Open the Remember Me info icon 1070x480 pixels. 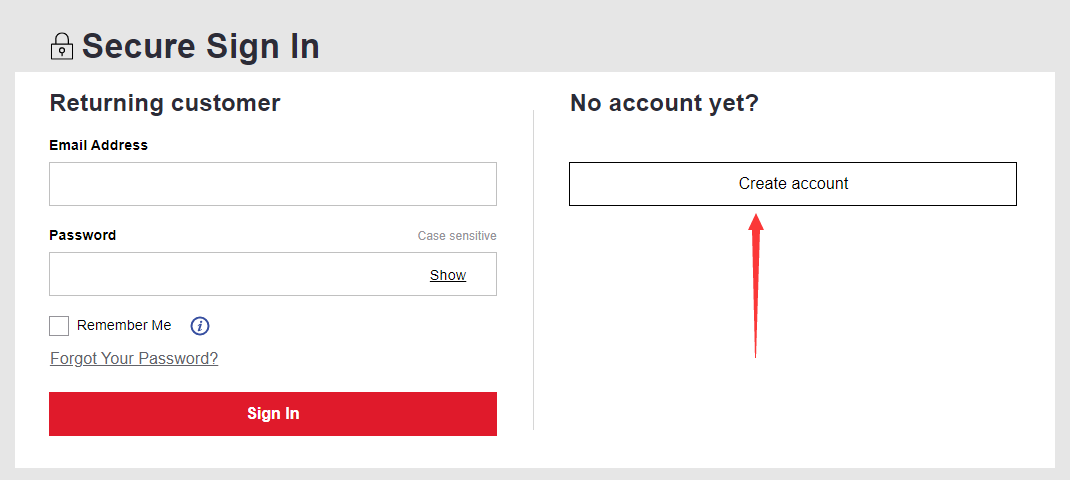point(200,326)
